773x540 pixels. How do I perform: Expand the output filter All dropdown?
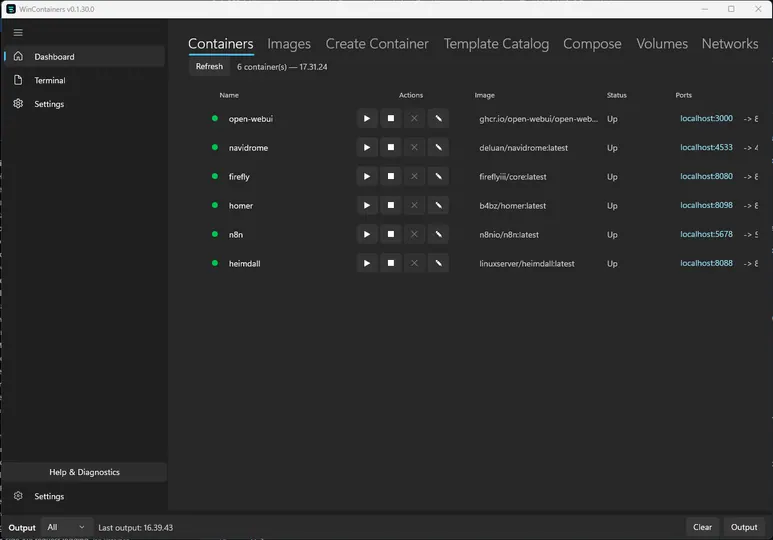[67, 527]
